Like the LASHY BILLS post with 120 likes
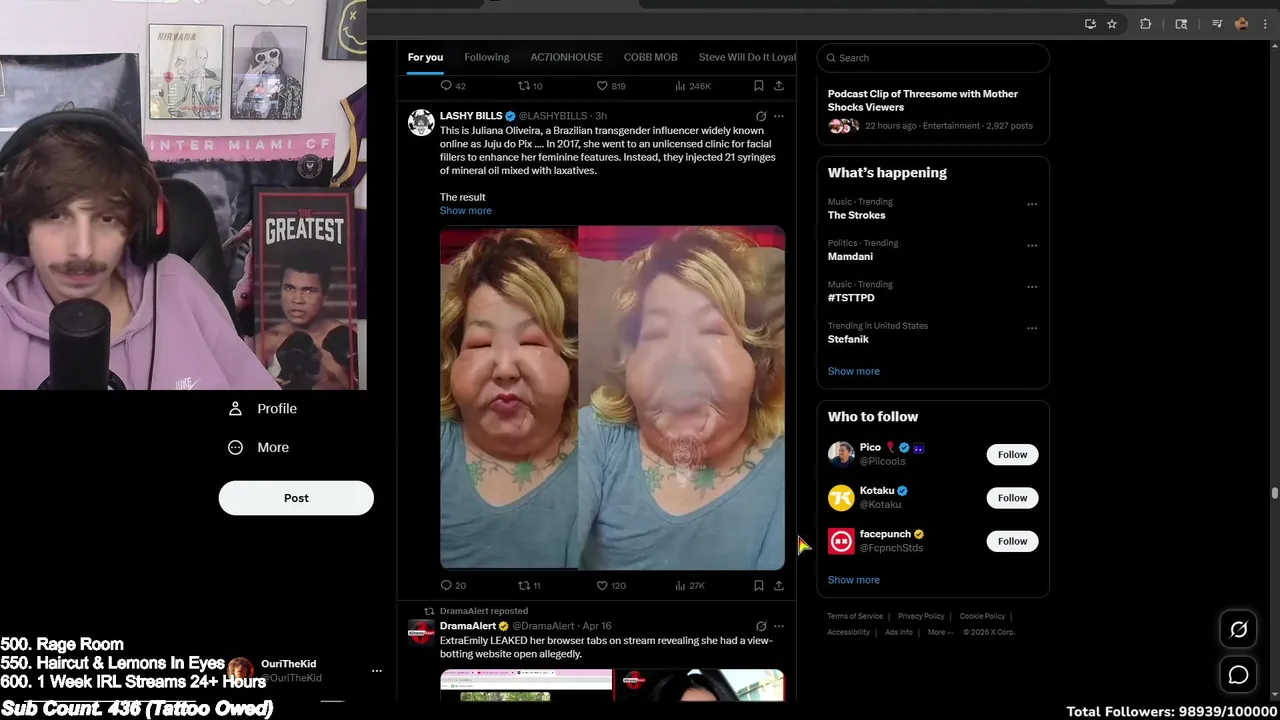This screenshot has width=1280, height=720. (x=602, y=585)
